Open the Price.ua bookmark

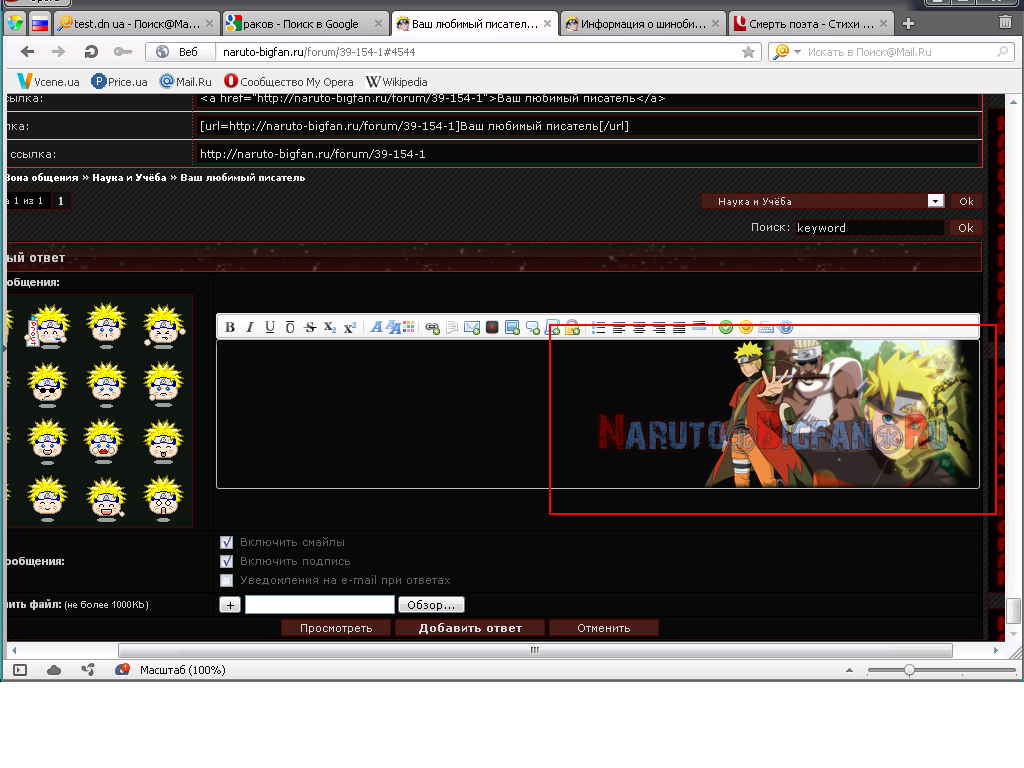pyautogui.click(x=120, y=82)
